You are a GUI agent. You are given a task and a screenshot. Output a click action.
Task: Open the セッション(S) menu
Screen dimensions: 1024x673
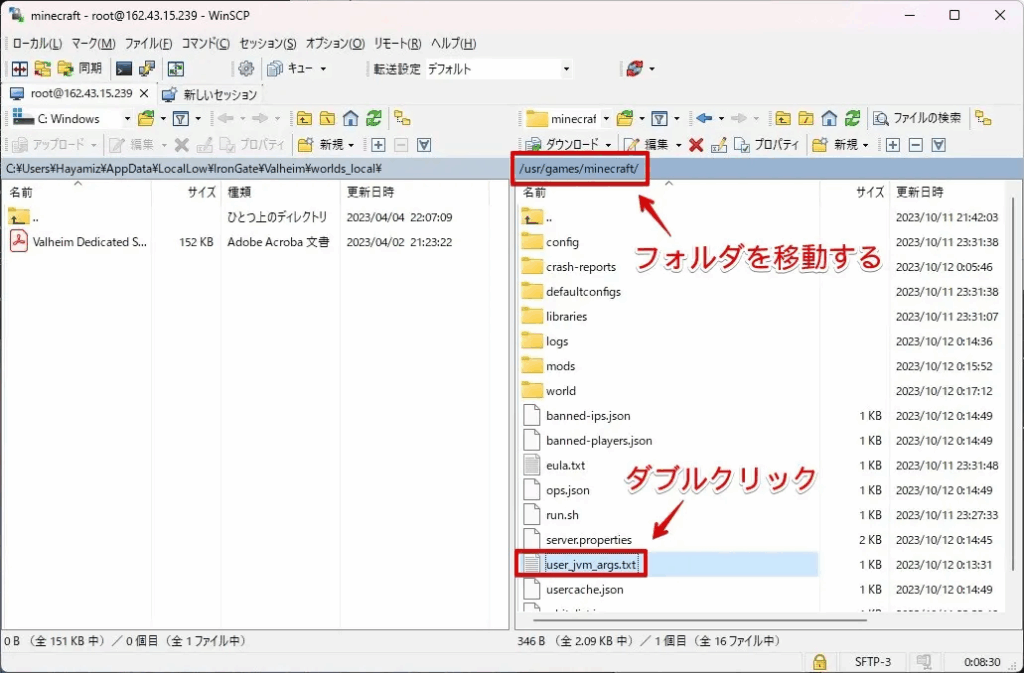(x=267, y=43)
